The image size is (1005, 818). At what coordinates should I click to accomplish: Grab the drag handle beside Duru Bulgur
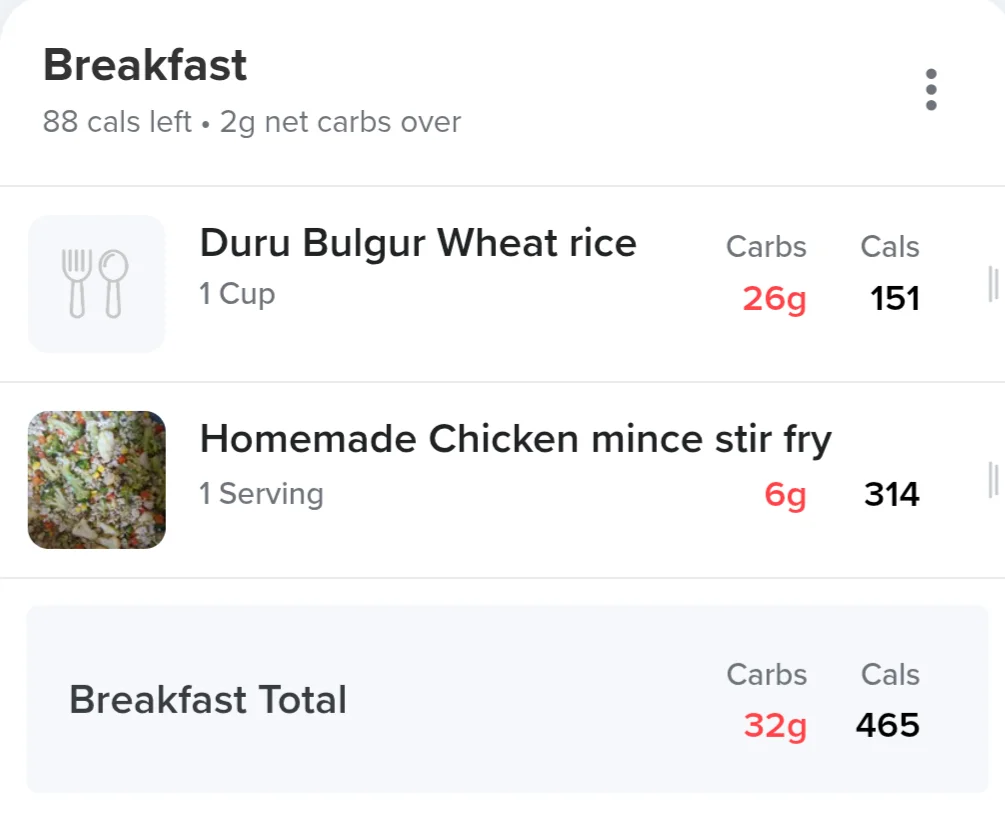993,283
